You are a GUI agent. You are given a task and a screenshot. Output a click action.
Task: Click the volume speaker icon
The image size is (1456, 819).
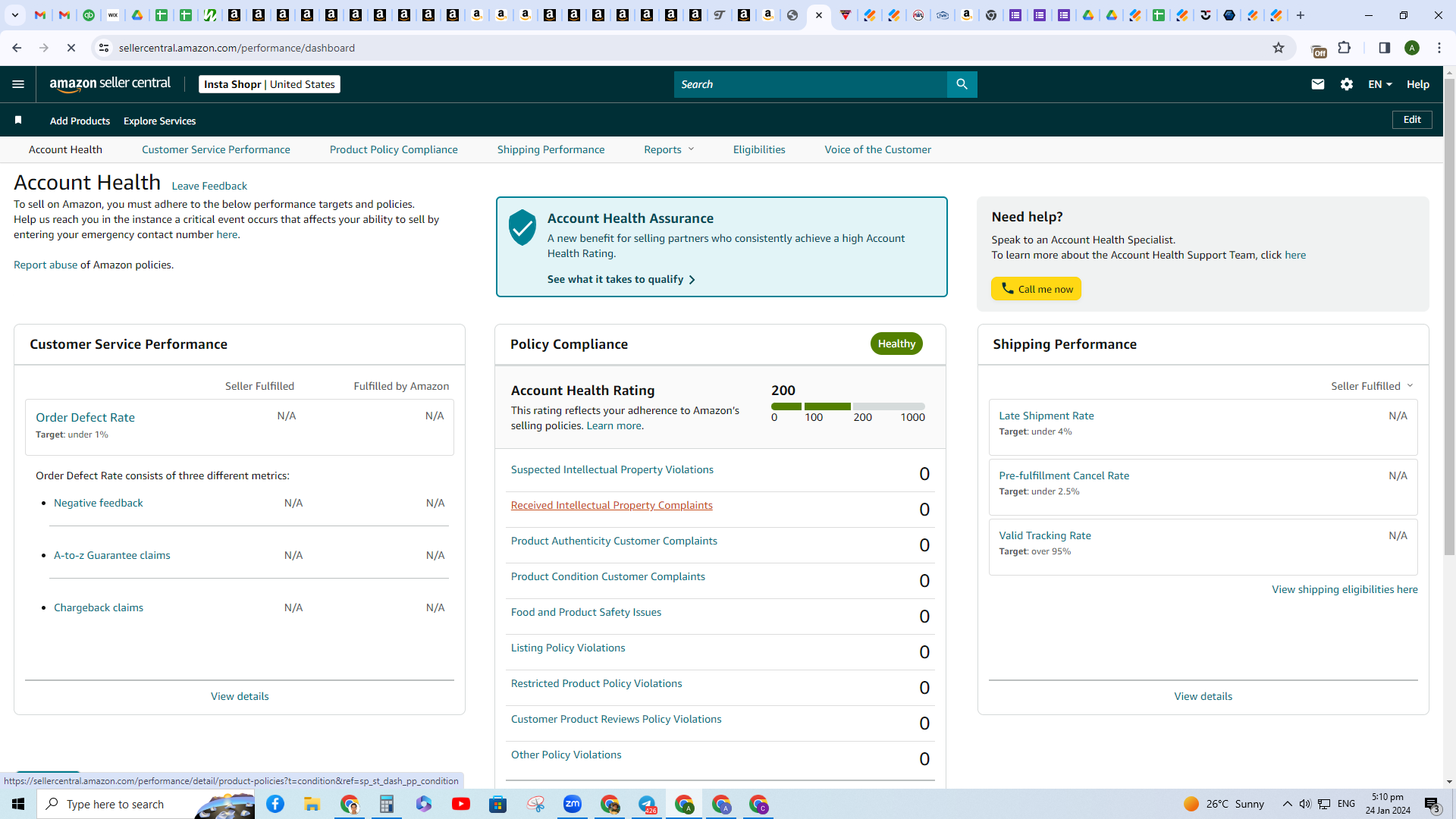pos(1304,804)
